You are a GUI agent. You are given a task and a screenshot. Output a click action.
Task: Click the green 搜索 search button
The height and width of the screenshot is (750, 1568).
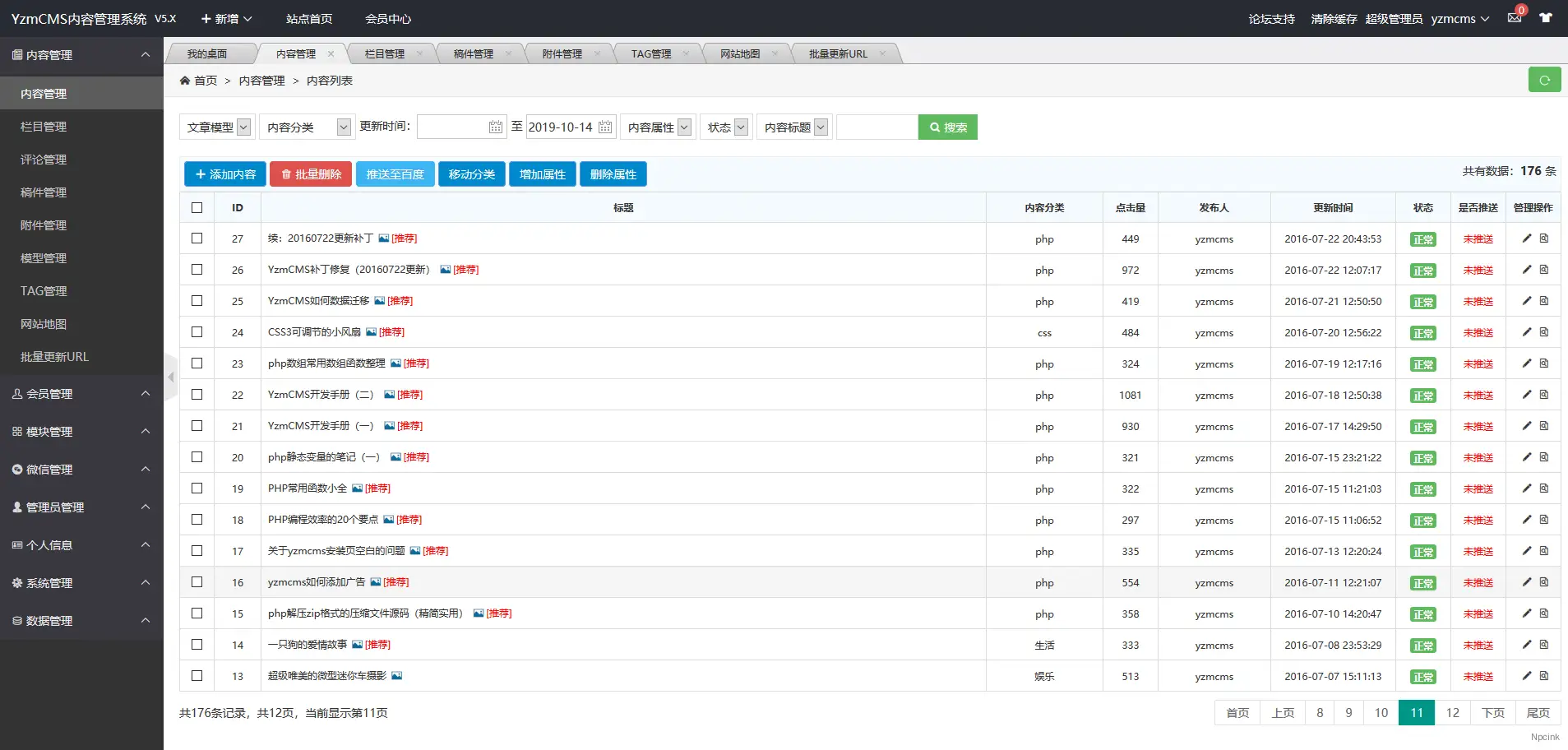point(947,127)
